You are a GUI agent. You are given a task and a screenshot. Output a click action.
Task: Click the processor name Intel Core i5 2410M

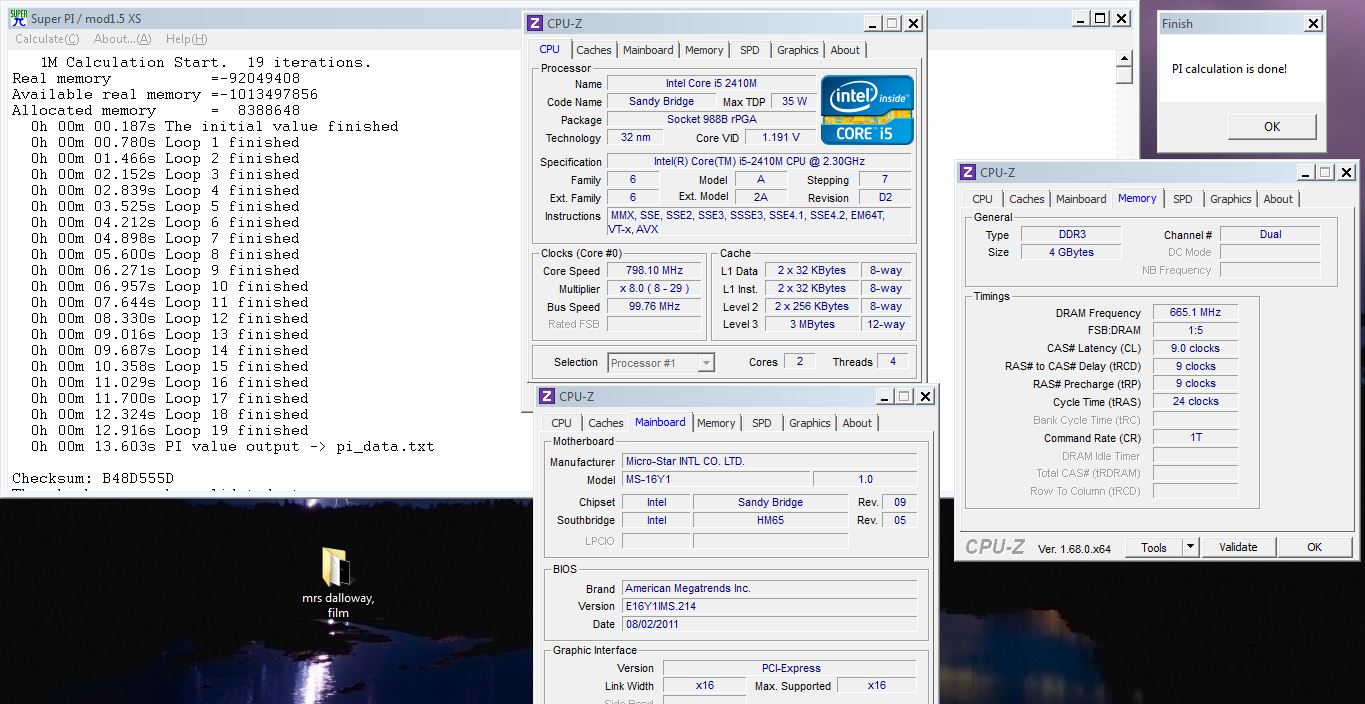tap(711, 84)
